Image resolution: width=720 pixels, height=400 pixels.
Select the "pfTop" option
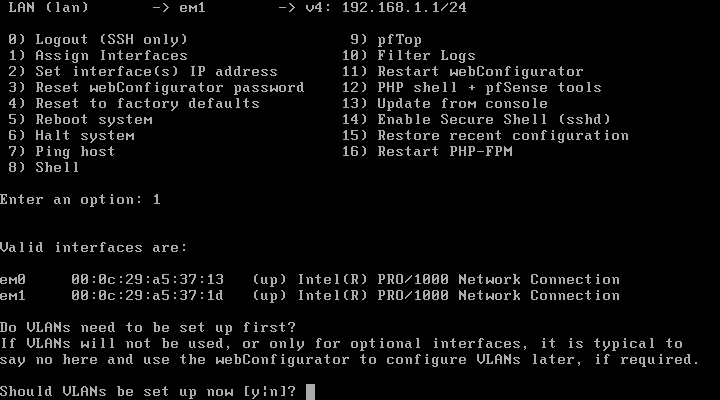coord(398,39)
